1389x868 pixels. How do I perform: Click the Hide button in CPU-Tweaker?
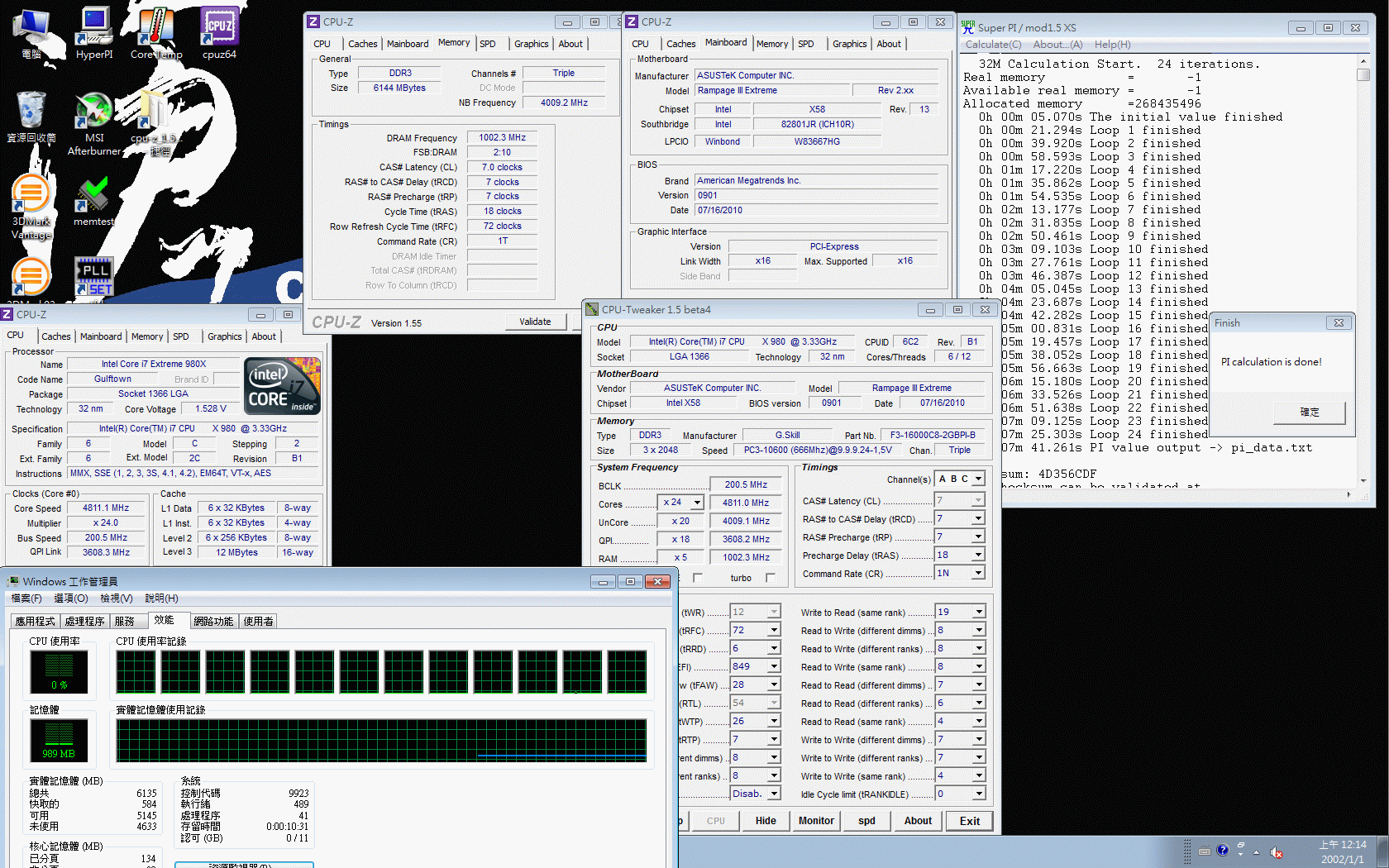766,821
